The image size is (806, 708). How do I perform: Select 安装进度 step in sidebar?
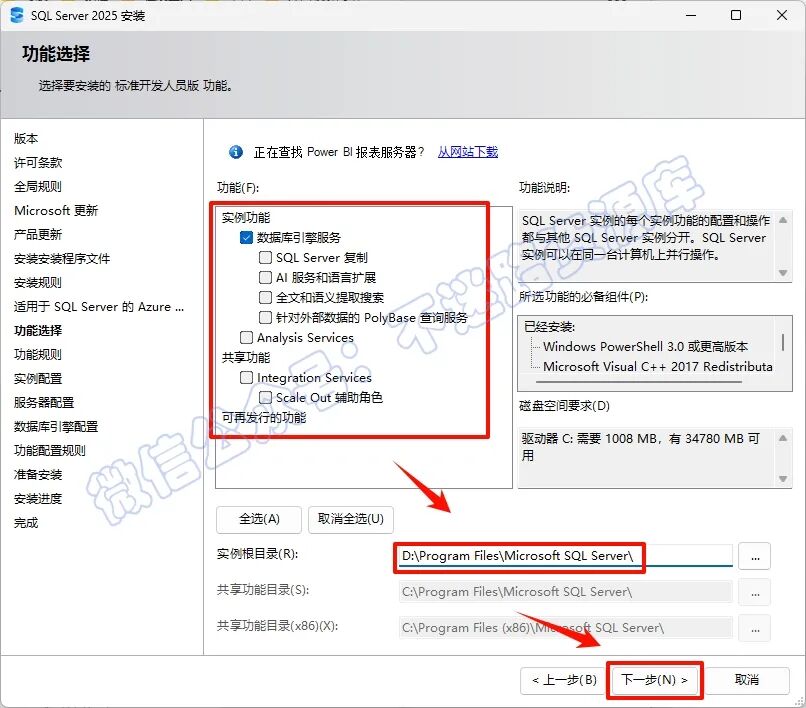38,498
